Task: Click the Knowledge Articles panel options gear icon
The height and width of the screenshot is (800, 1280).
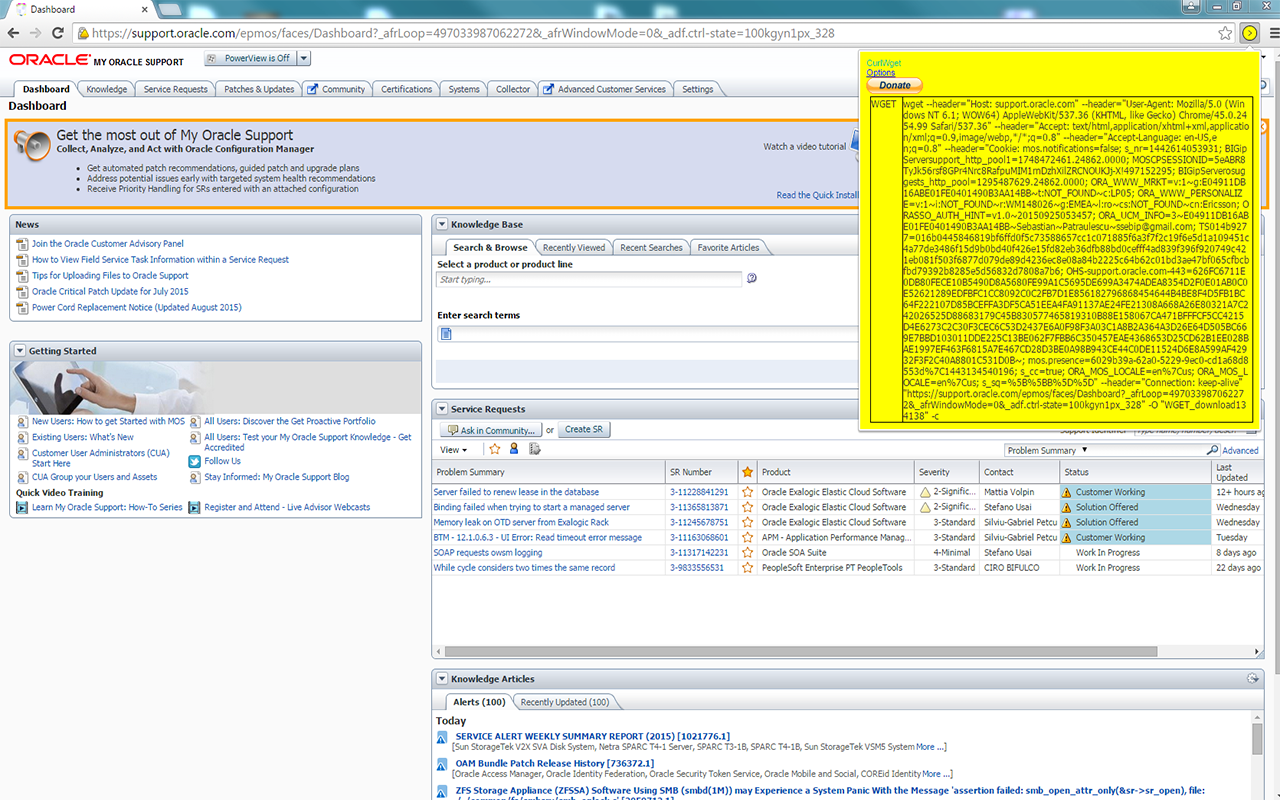Action: (1252, 679)
